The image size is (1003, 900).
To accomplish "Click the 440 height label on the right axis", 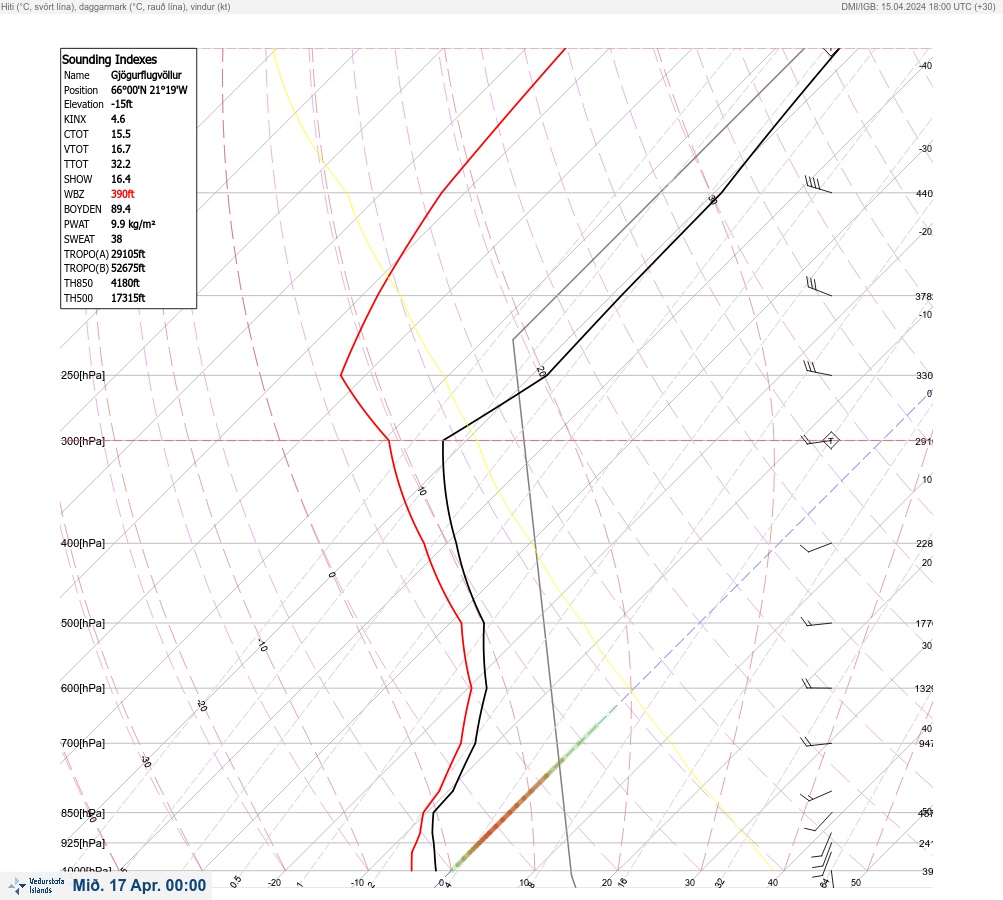I will tap(924, 193).
